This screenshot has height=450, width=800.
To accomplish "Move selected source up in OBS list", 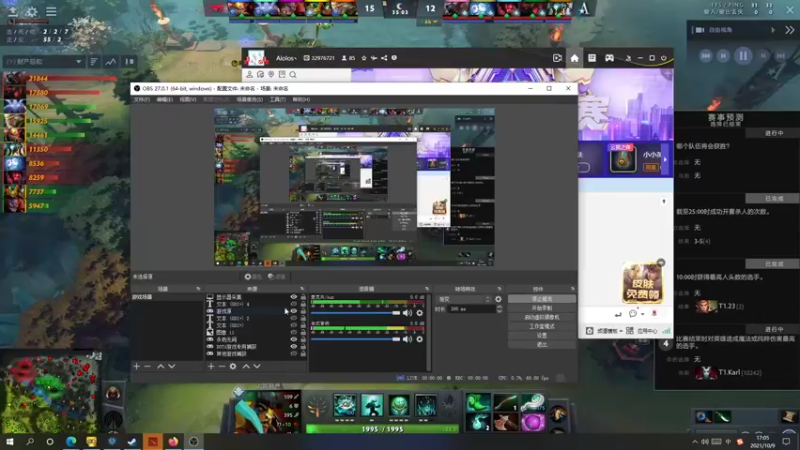I will pyautogui.click(x=246, y=366).
